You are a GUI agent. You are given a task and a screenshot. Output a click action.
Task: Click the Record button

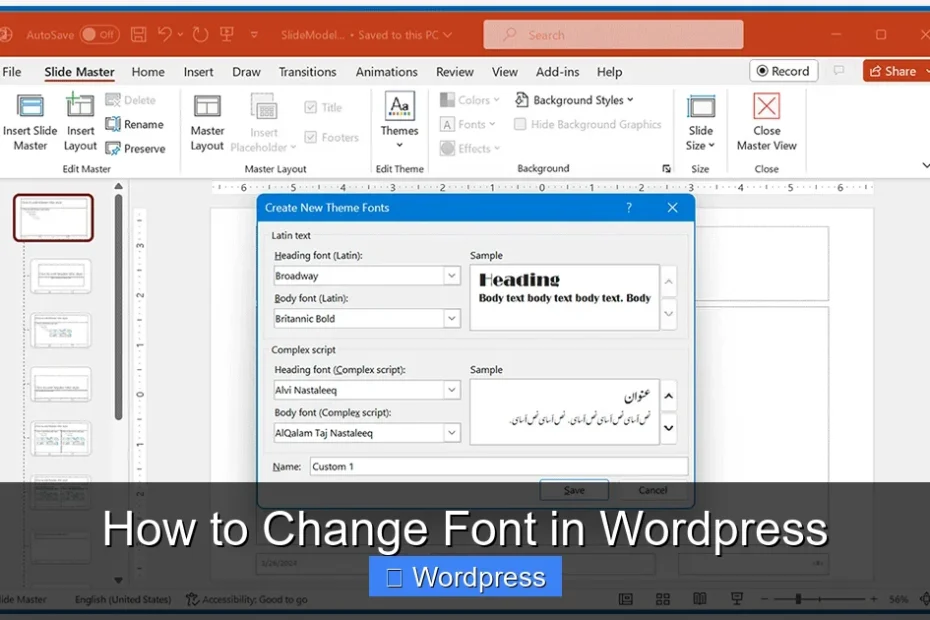tap(784, 71)
